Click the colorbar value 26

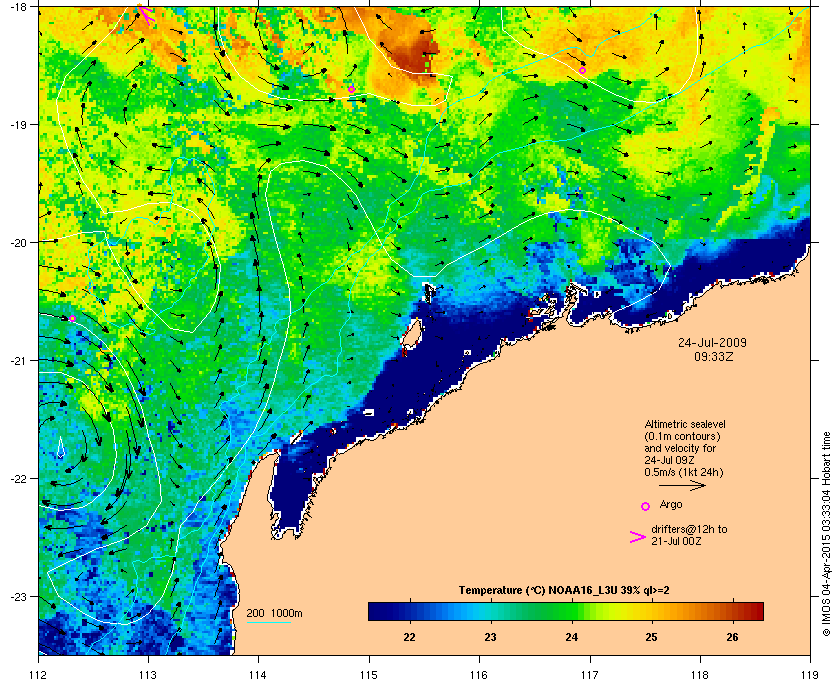(x=732, y=637)
